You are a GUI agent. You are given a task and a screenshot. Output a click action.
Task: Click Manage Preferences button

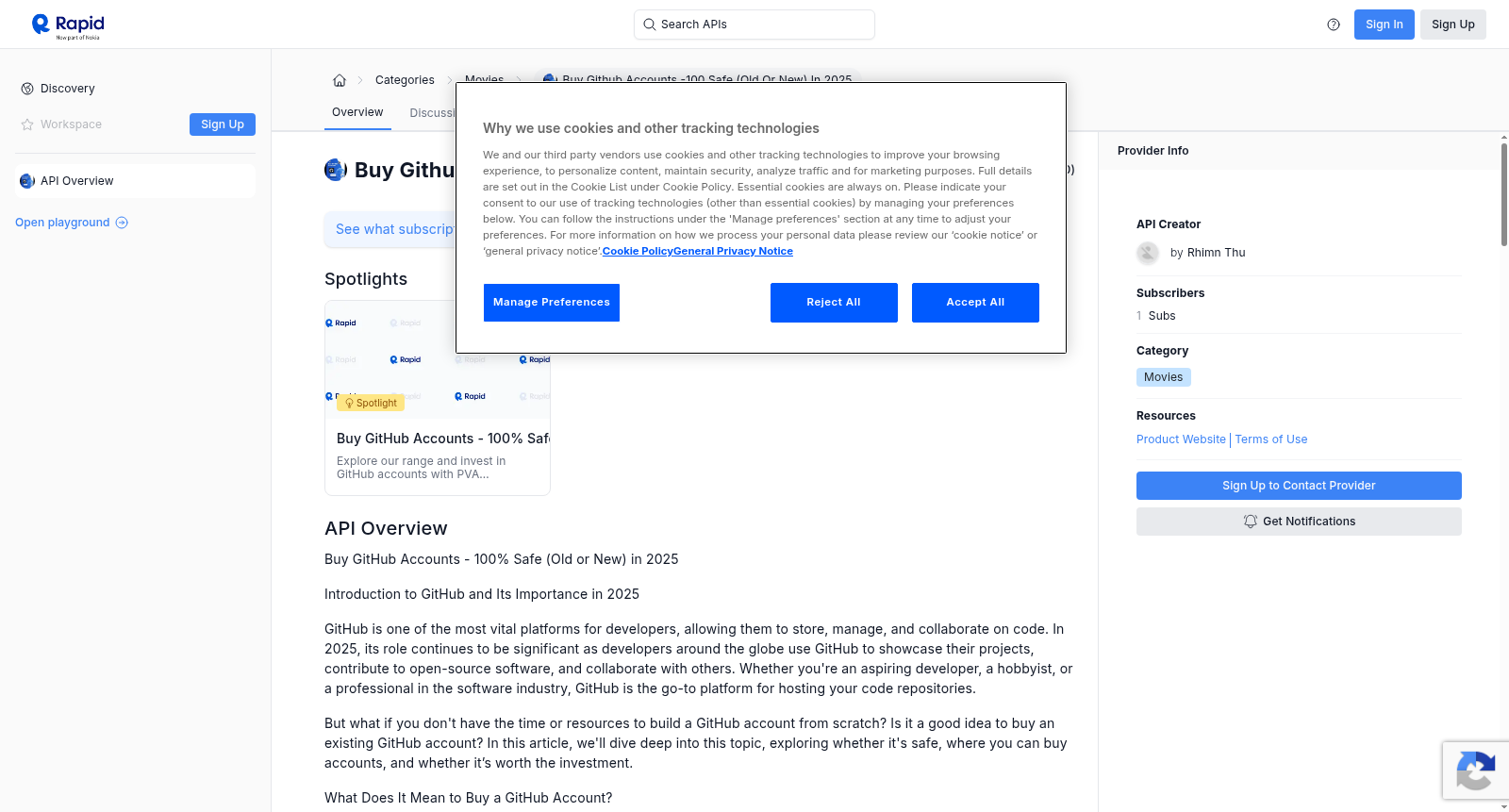click(552, 303)
